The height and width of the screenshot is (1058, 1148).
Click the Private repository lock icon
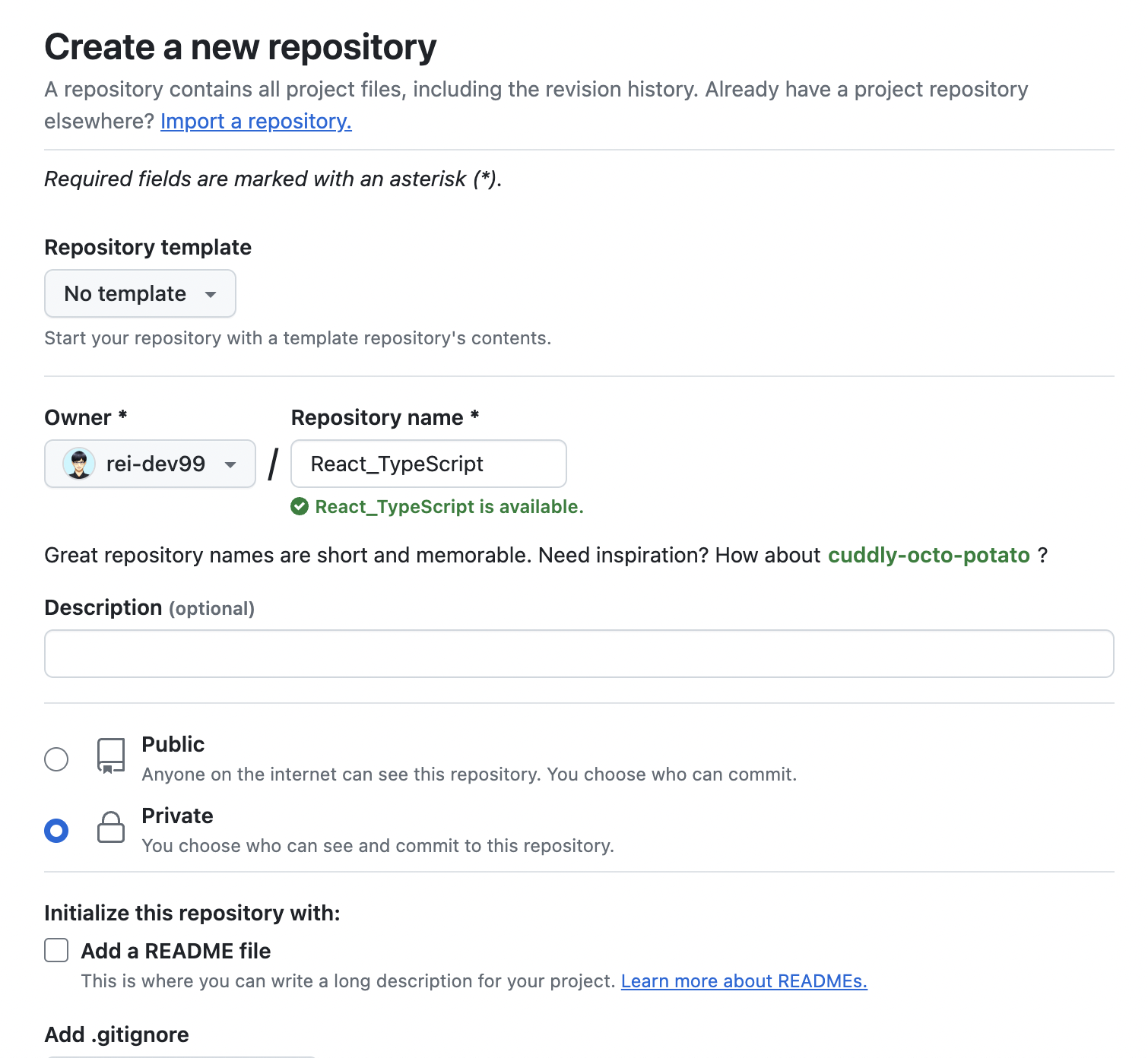click(111, 827)
